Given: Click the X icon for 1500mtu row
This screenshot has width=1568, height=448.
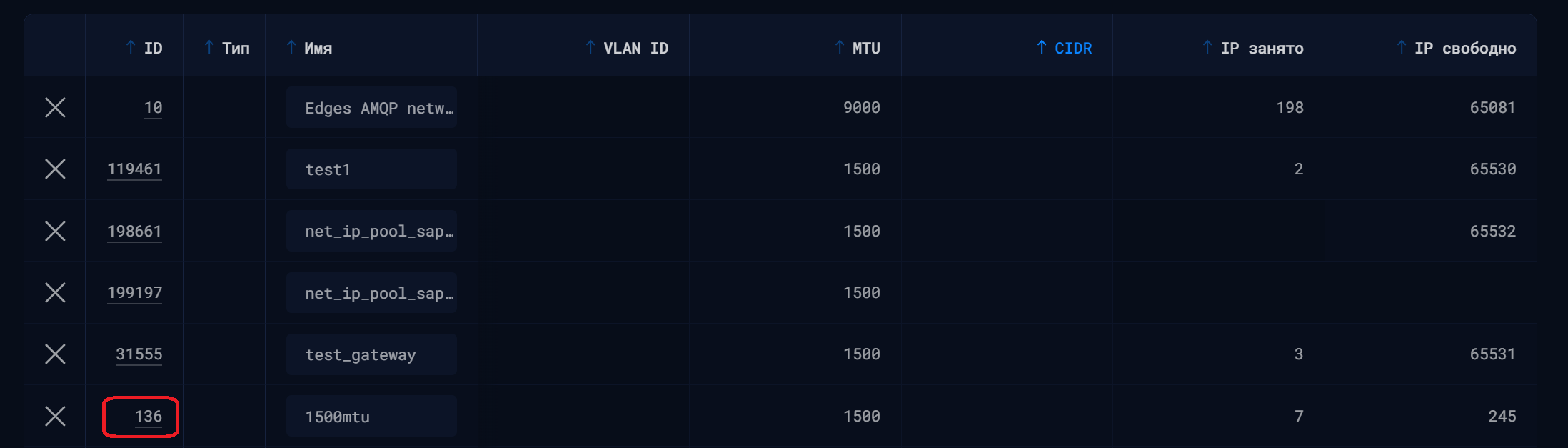Looking at the screenshot, I should tap(55, 417).
